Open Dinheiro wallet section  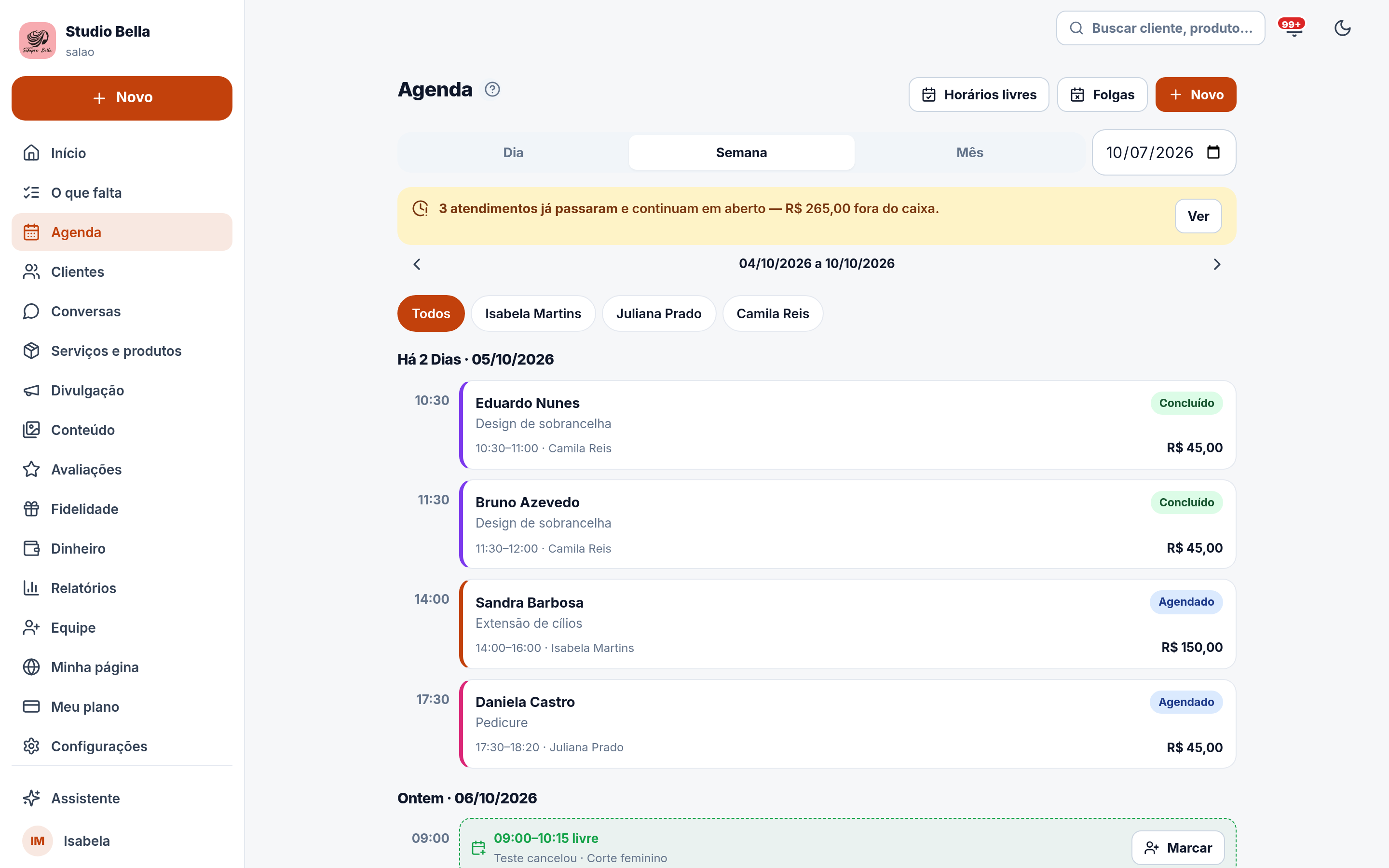(x=122, y=549)
